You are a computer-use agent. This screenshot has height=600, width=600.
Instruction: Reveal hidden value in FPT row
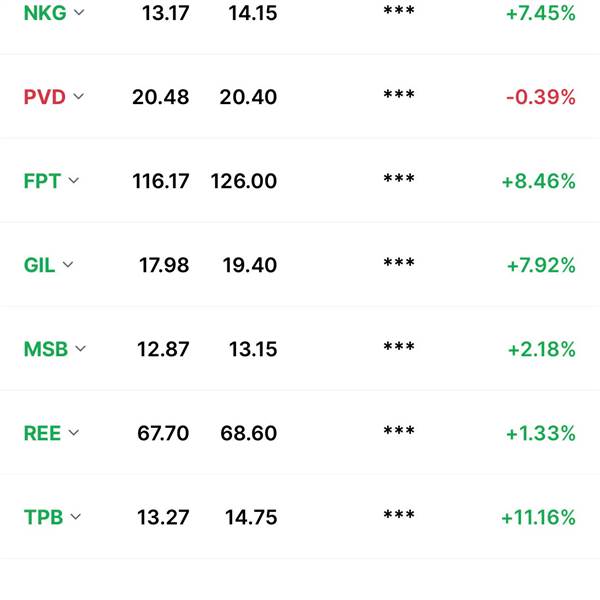[x=399, y=179]
